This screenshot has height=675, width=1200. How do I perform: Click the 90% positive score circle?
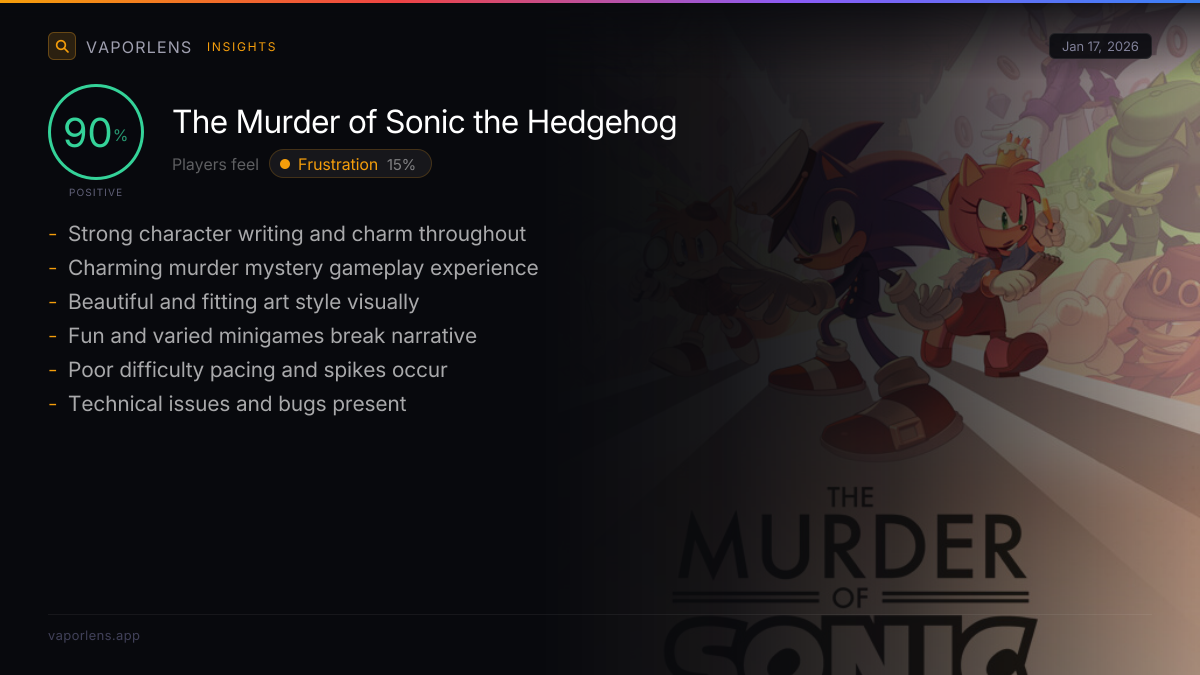pyautogui.click(x=96, y=132)
